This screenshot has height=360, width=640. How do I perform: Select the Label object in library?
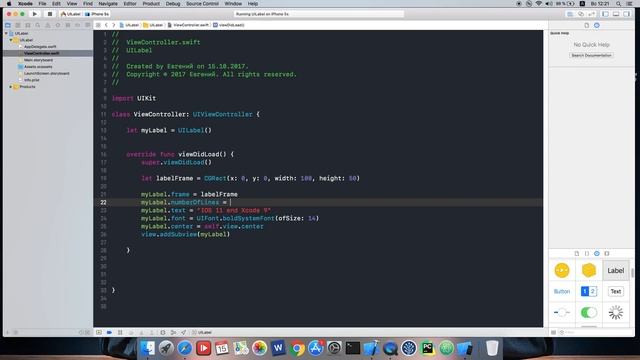click(x=616, y=271)
